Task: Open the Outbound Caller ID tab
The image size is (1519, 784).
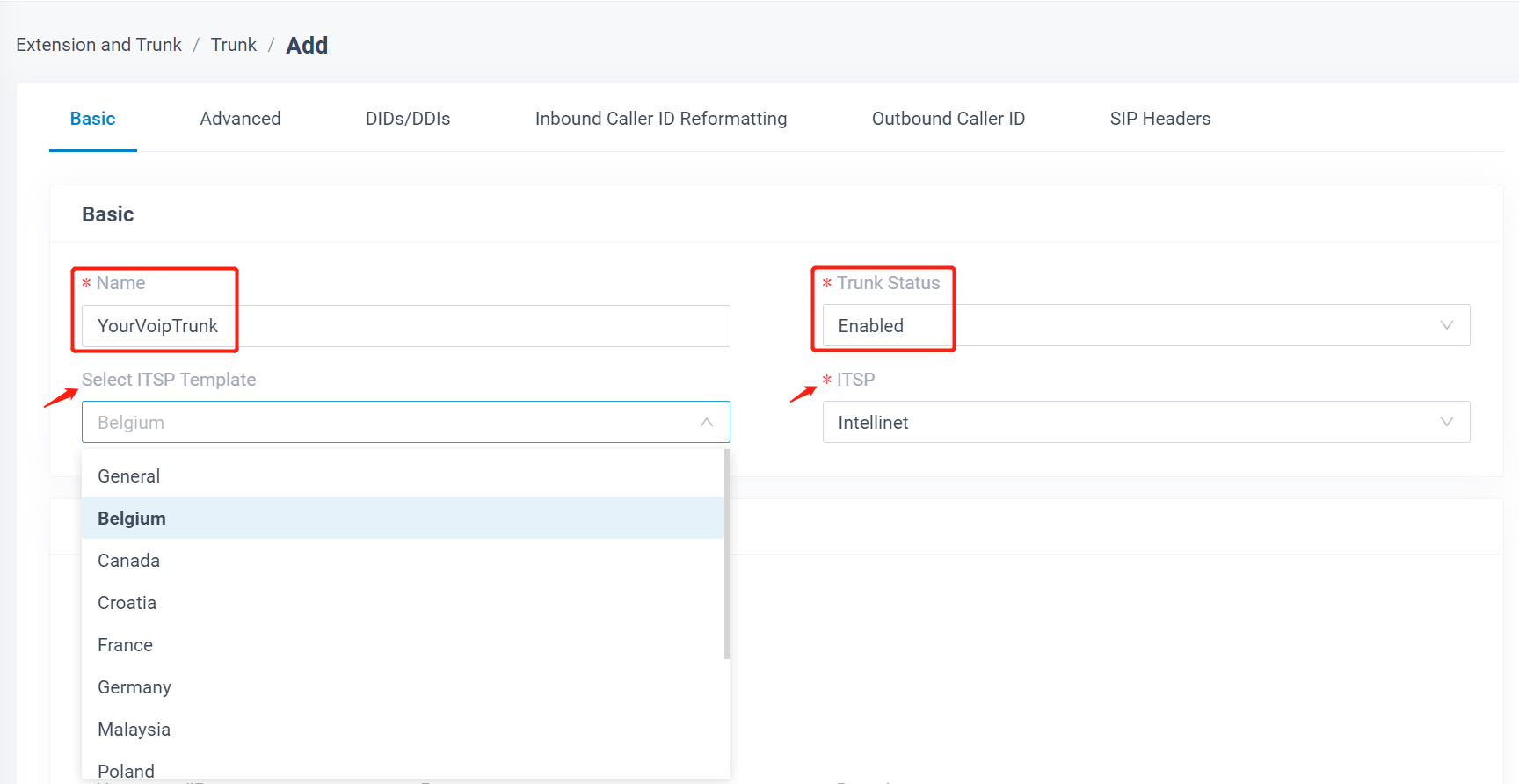Action: [x=948, y=119]
